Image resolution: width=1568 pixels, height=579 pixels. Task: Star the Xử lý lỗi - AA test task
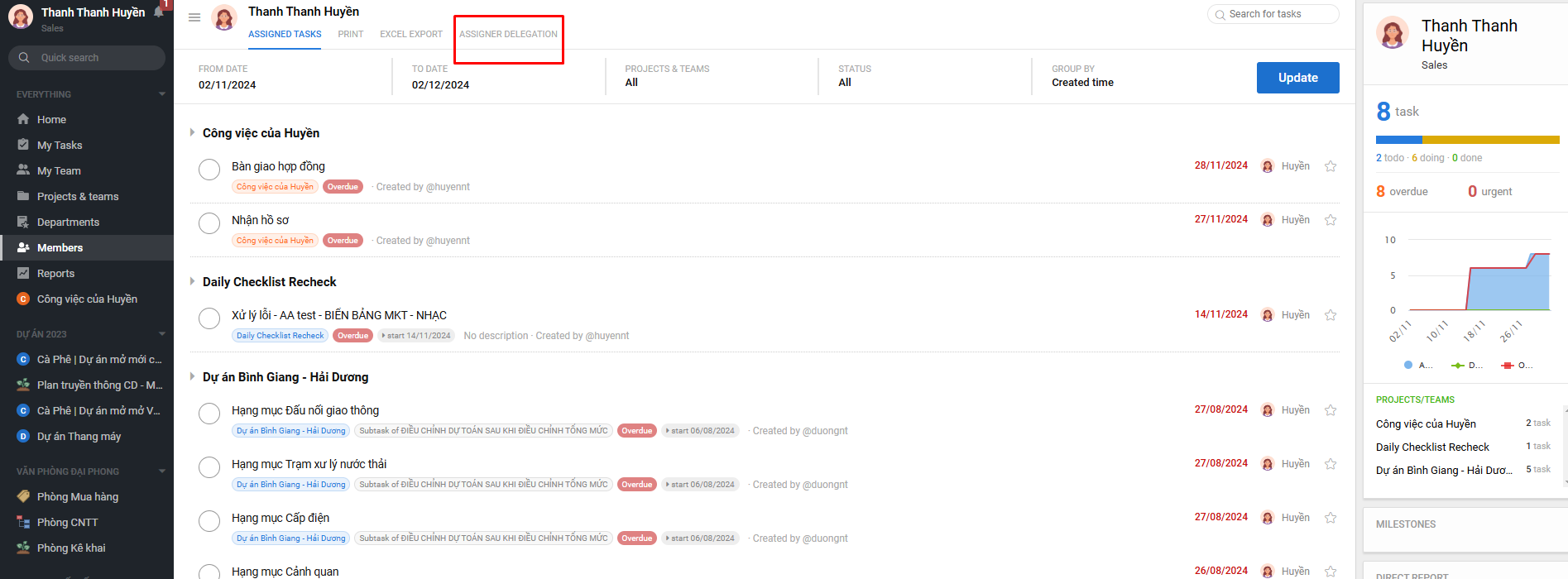1331,315
